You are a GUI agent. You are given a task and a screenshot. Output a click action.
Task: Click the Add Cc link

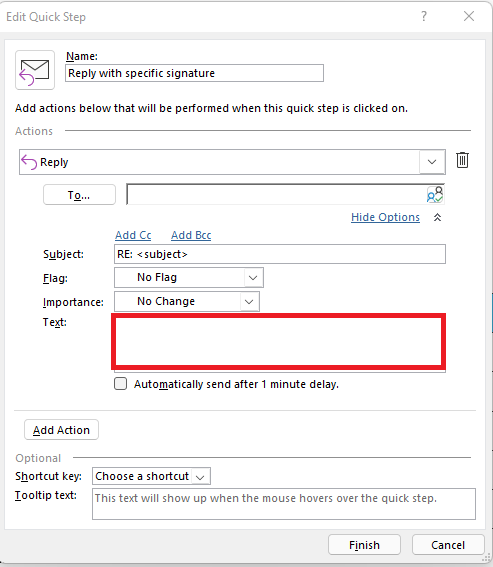133,235
